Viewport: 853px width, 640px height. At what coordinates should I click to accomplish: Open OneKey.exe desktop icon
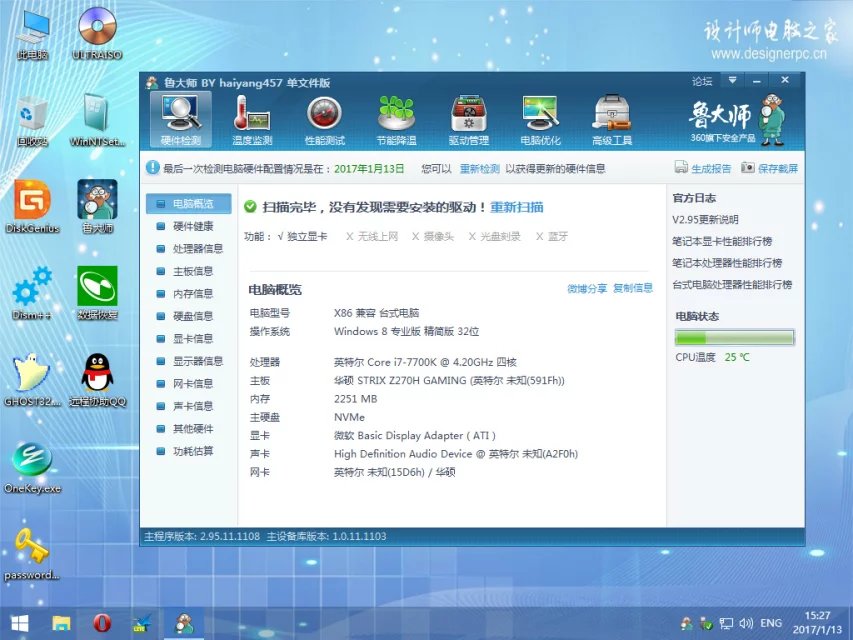pyautogui.click(x=33, y=467)
